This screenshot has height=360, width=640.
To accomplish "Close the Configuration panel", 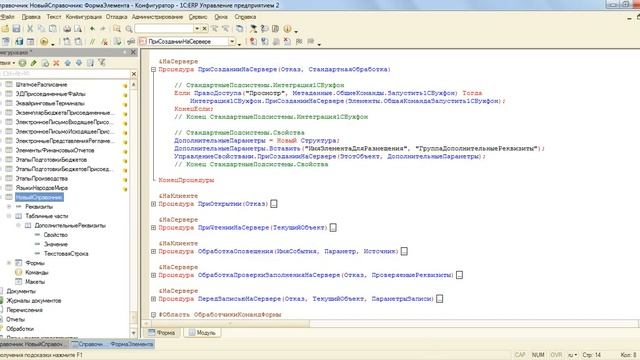I will pyautogui.click(x=133, y=52).
